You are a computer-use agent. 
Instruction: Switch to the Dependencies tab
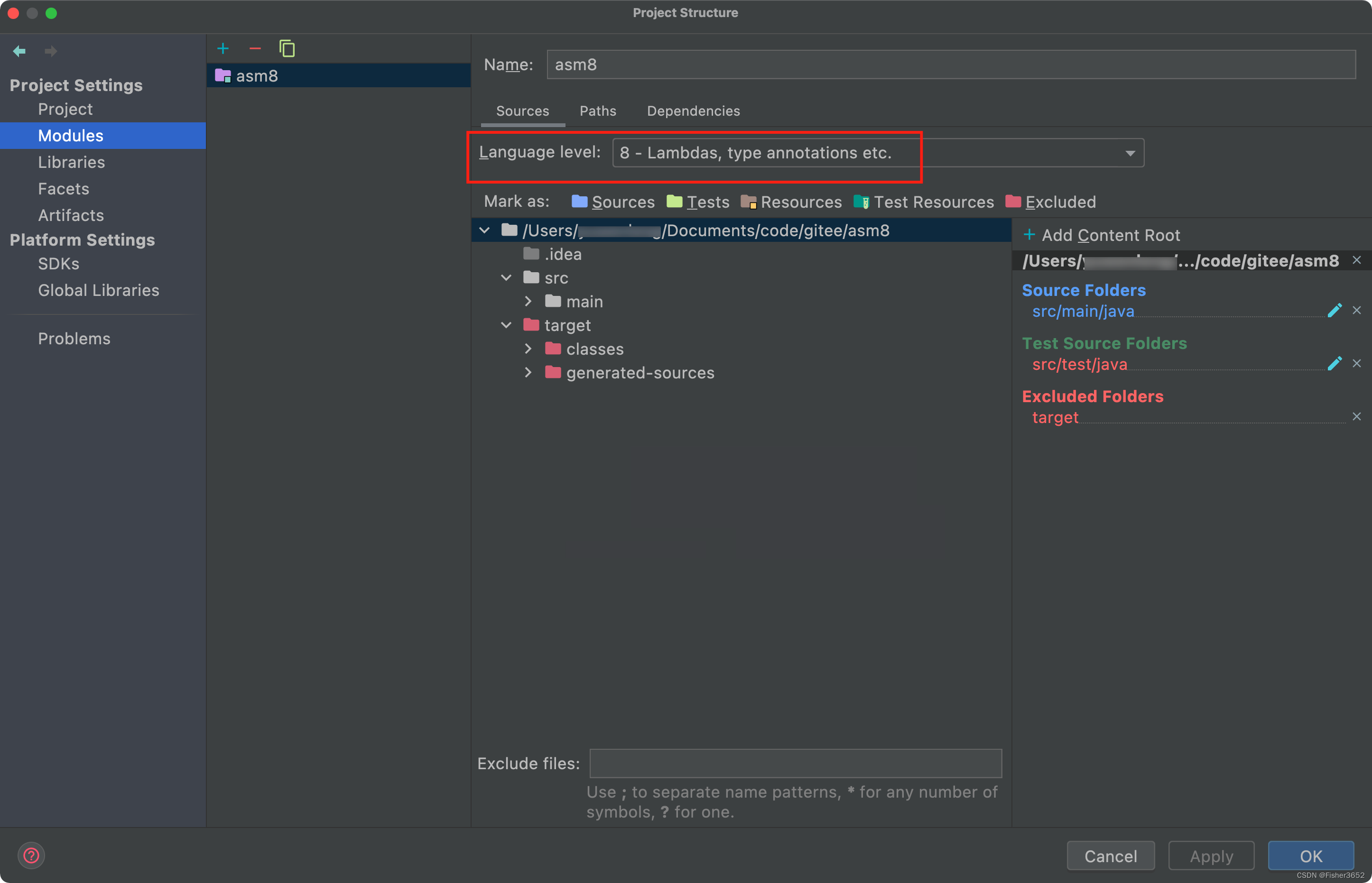694,111
